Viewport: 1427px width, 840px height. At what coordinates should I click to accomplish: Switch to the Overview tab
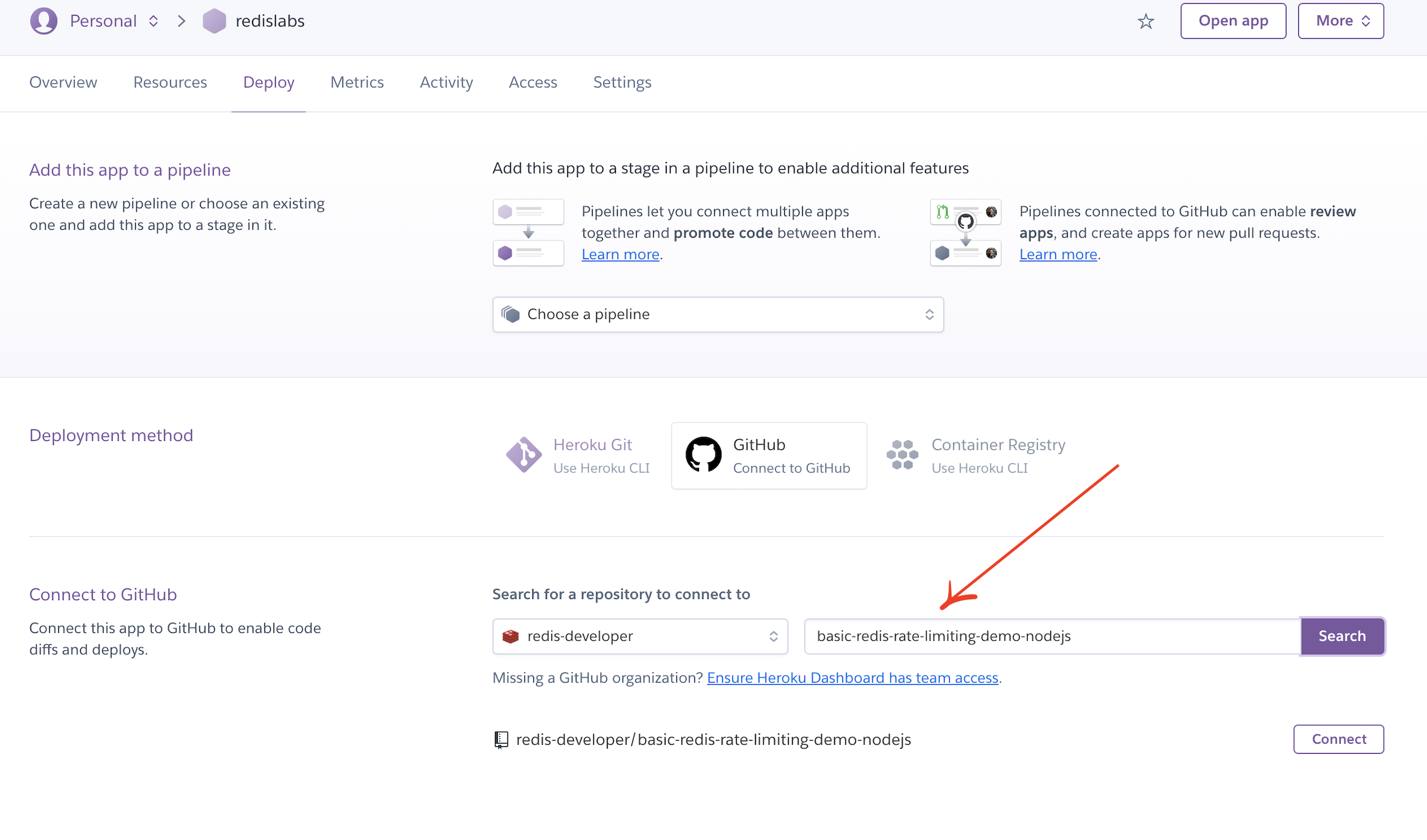tap(63, 82)
